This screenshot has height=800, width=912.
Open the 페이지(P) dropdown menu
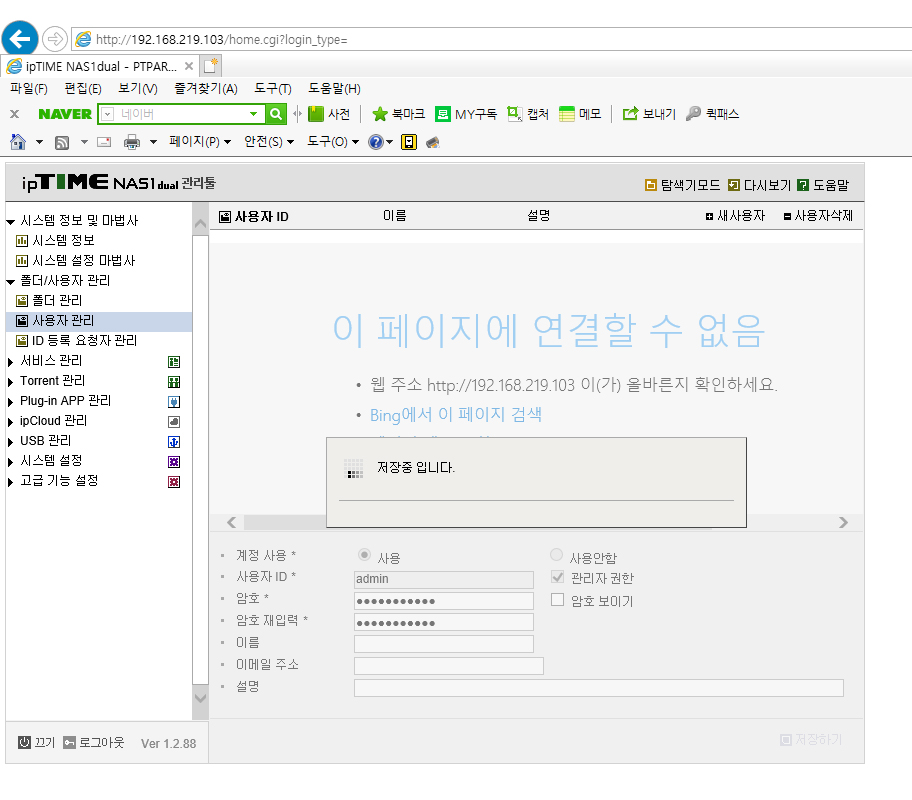[x=200, y=141]
